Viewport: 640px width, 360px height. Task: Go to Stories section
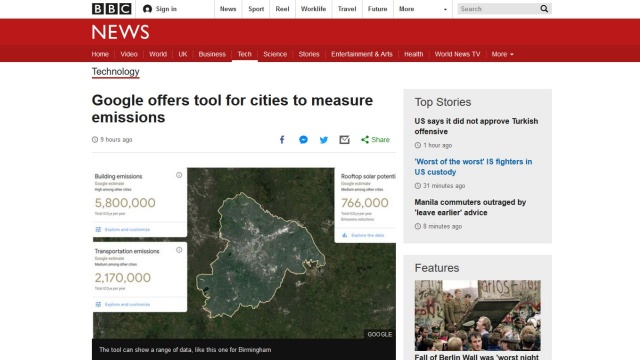[x=309, y=54]
